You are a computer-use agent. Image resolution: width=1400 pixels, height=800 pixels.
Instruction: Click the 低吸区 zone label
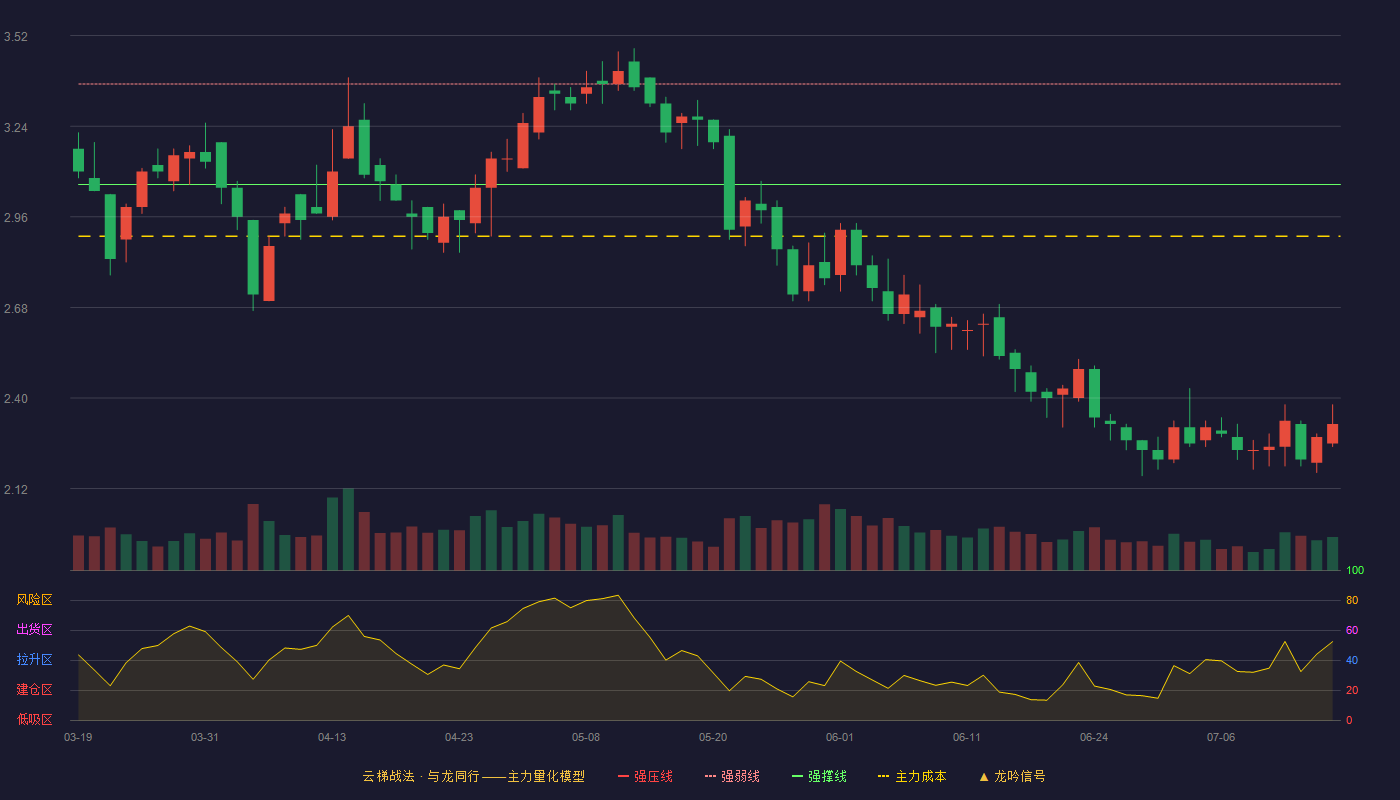[x=34, y=719]
